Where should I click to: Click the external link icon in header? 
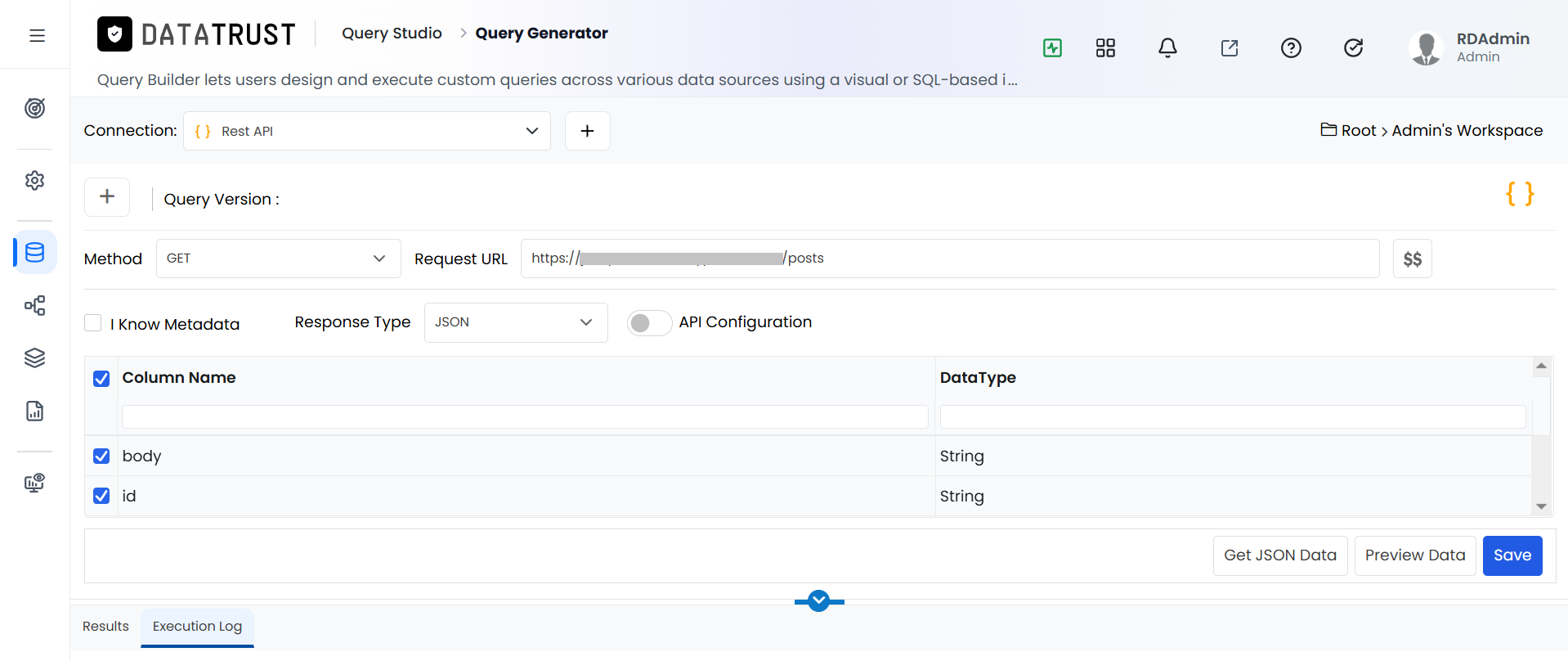1230,47
